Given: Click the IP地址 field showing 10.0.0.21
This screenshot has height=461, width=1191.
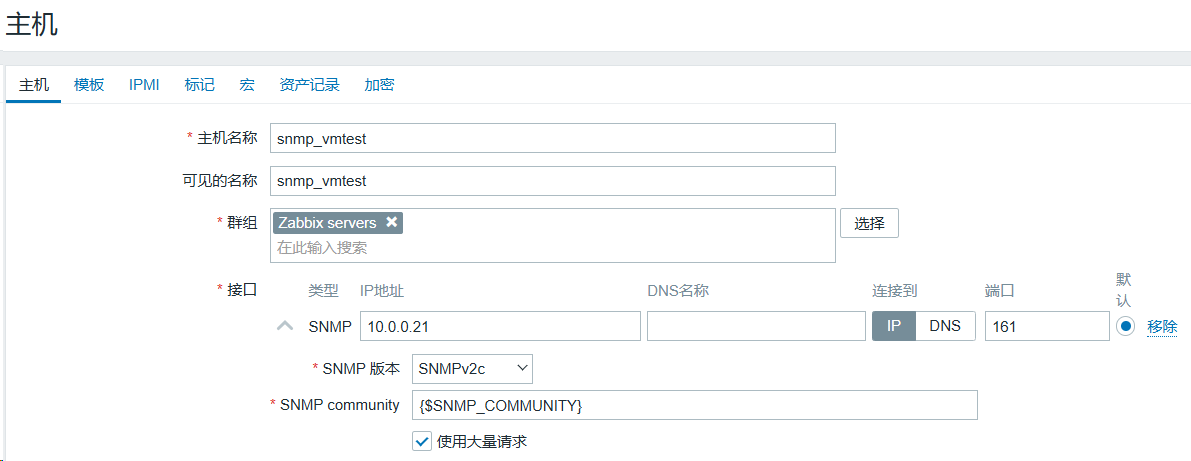Looking at the screenshot, I should [500, 326].
